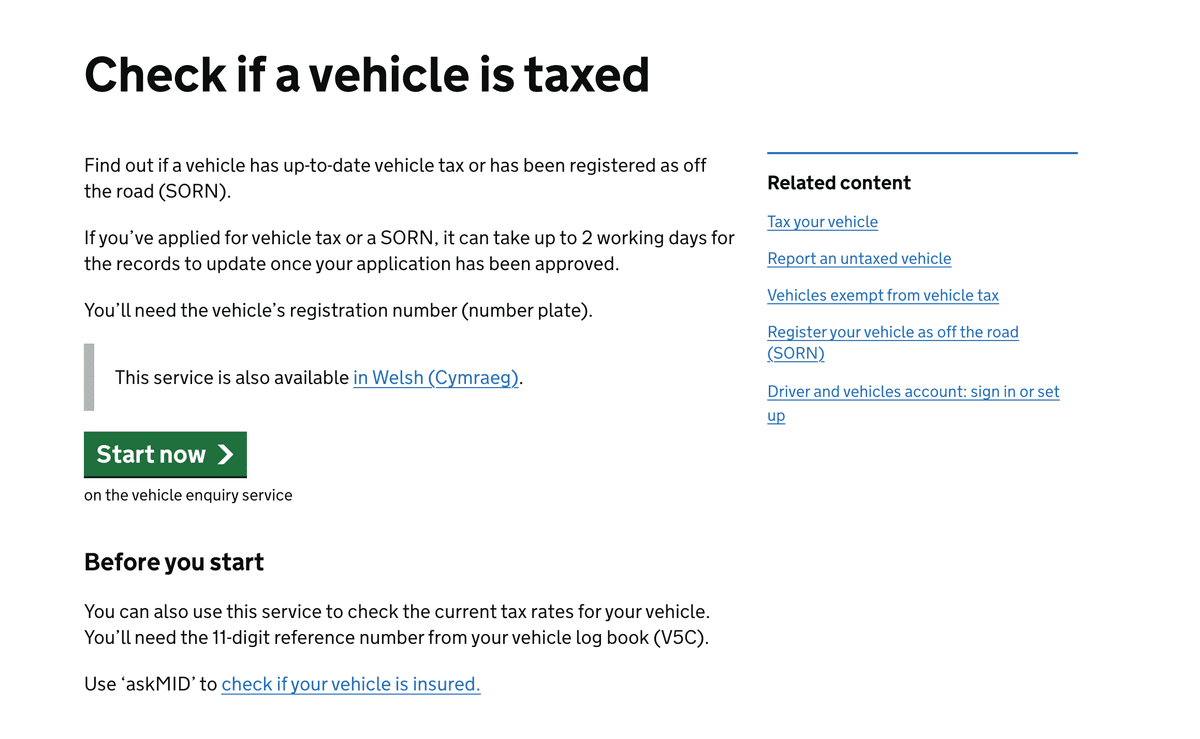Viewport: 1200px width, 739px height.
Task: Click the words 'This service is also available'
Action: point(232,378)
